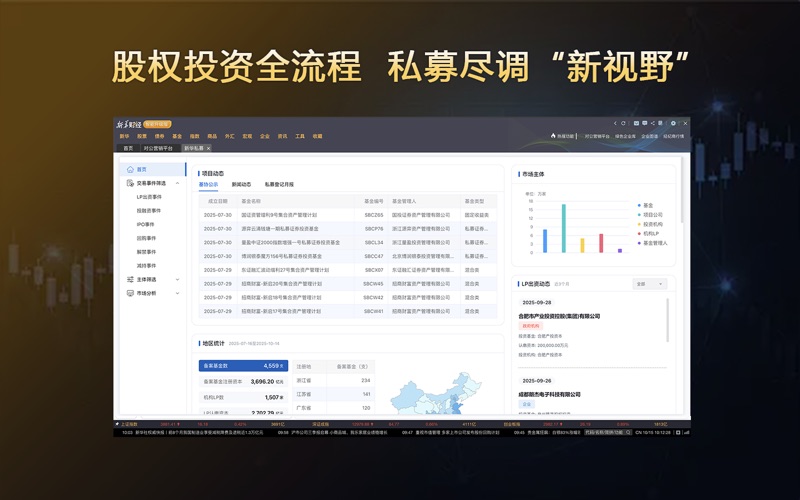The width and height of the screenshot is (800, 500).
Task: Open LP出资事件 in the sidebar
Action: pos(149,197)
